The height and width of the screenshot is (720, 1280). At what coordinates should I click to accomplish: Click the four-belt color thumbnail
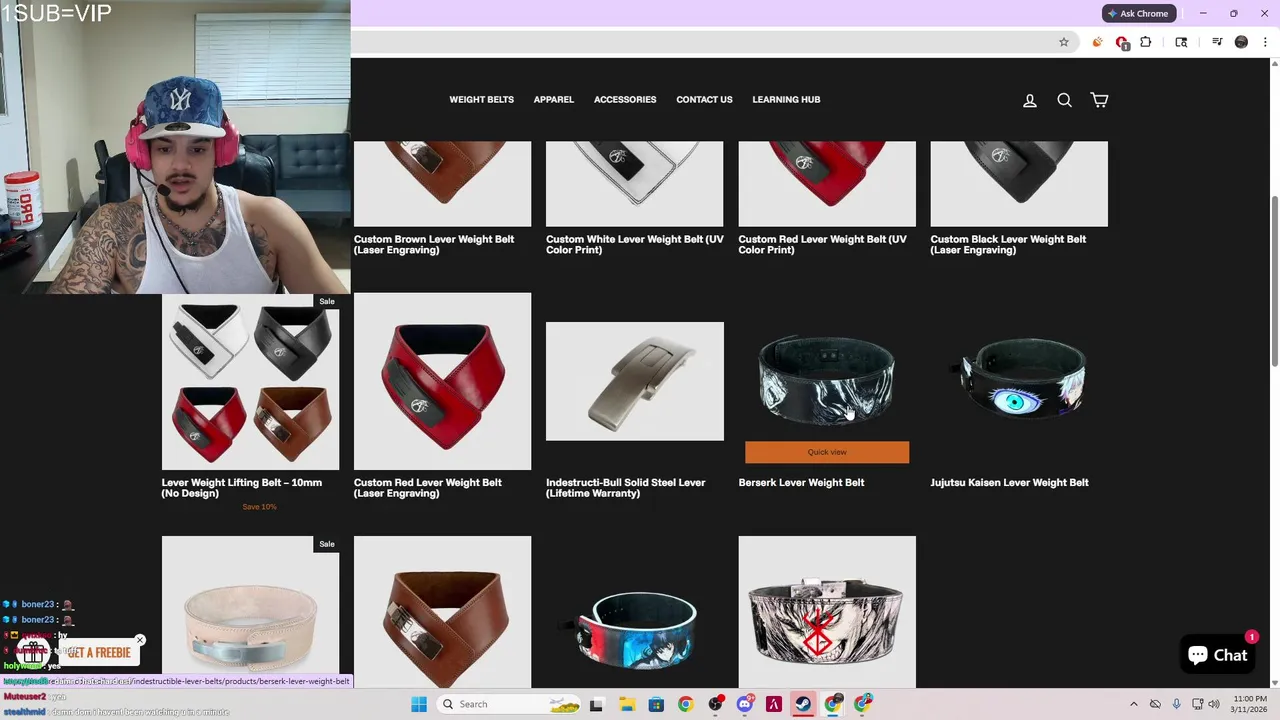(250, 381)
